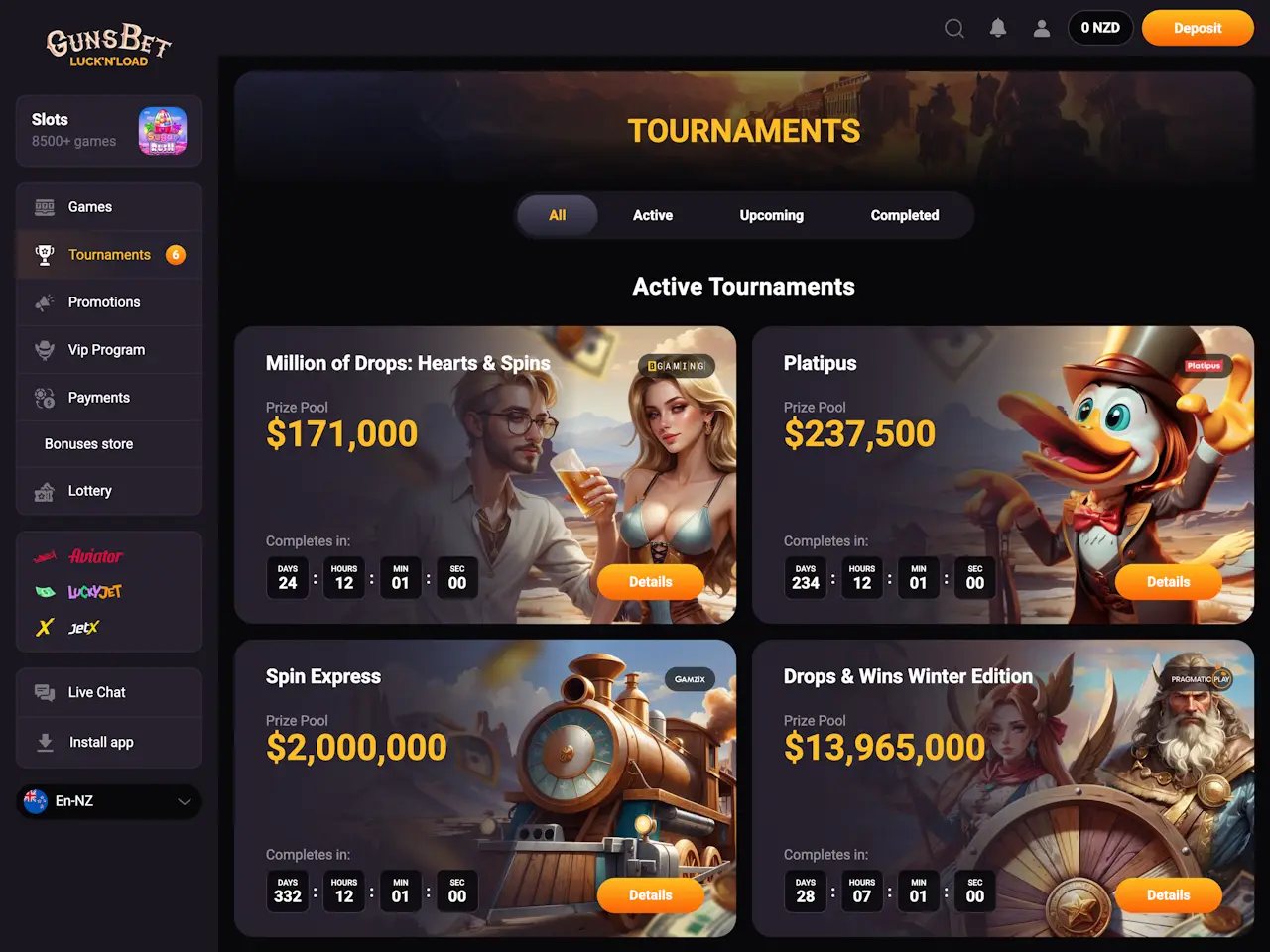Click the Promotions megaphone icon
This screenshot has height=952, width=1270.
point(45,302)
